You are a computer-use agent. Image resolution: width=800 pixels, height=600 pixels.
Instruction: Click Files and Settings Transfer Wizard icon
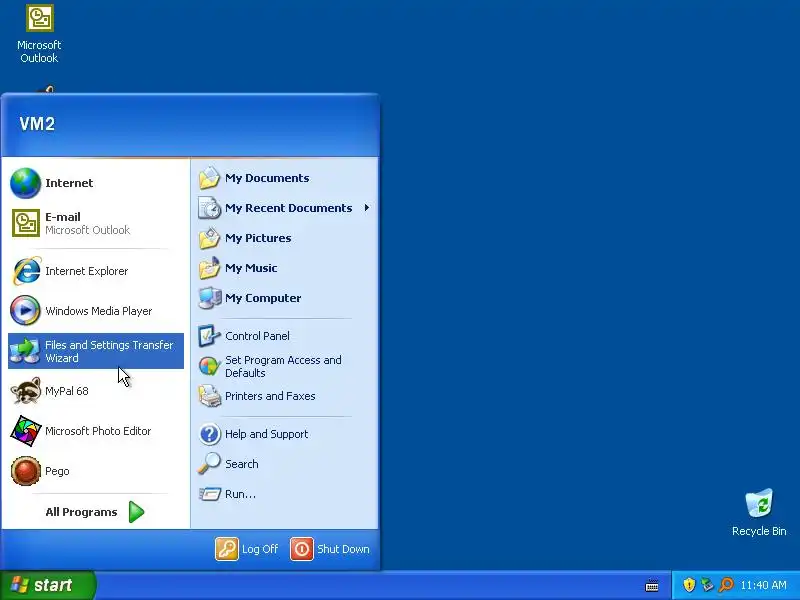(x=24, y=351)
